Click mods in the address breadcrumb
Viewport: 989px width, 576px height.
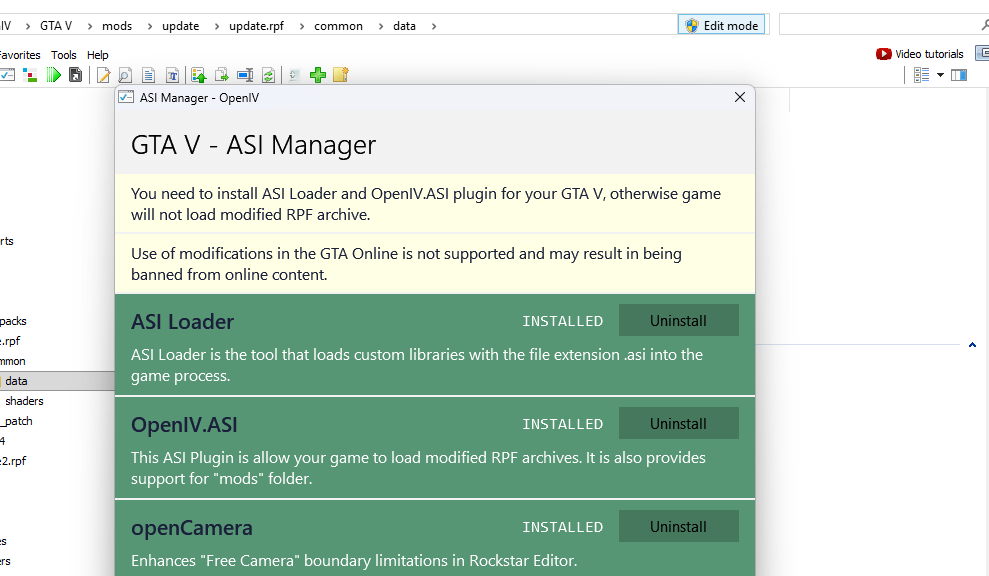(117, 26)
